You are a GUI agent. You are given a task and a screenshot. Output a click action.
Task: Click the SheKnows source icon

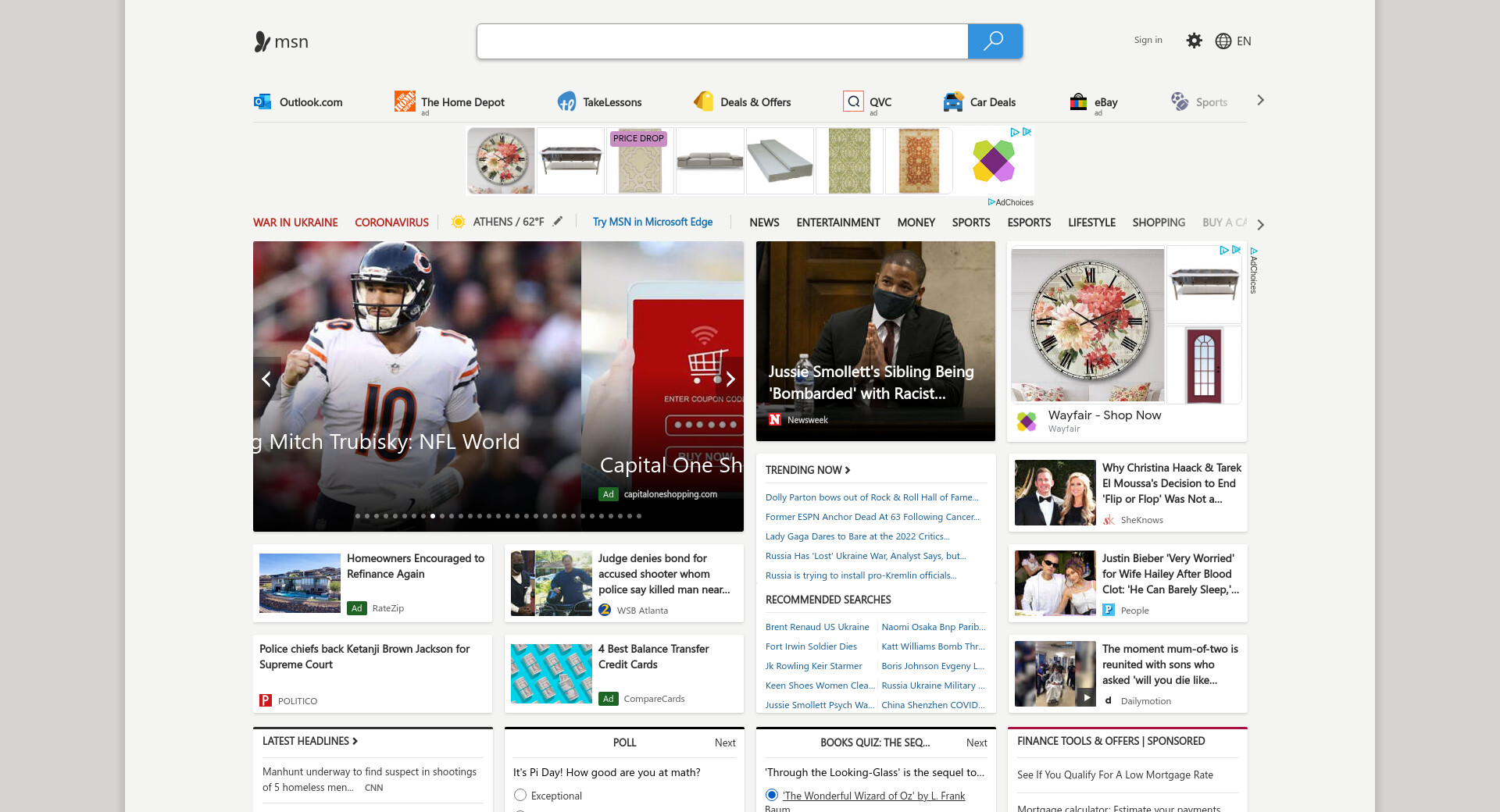(x=1109, y=519)
